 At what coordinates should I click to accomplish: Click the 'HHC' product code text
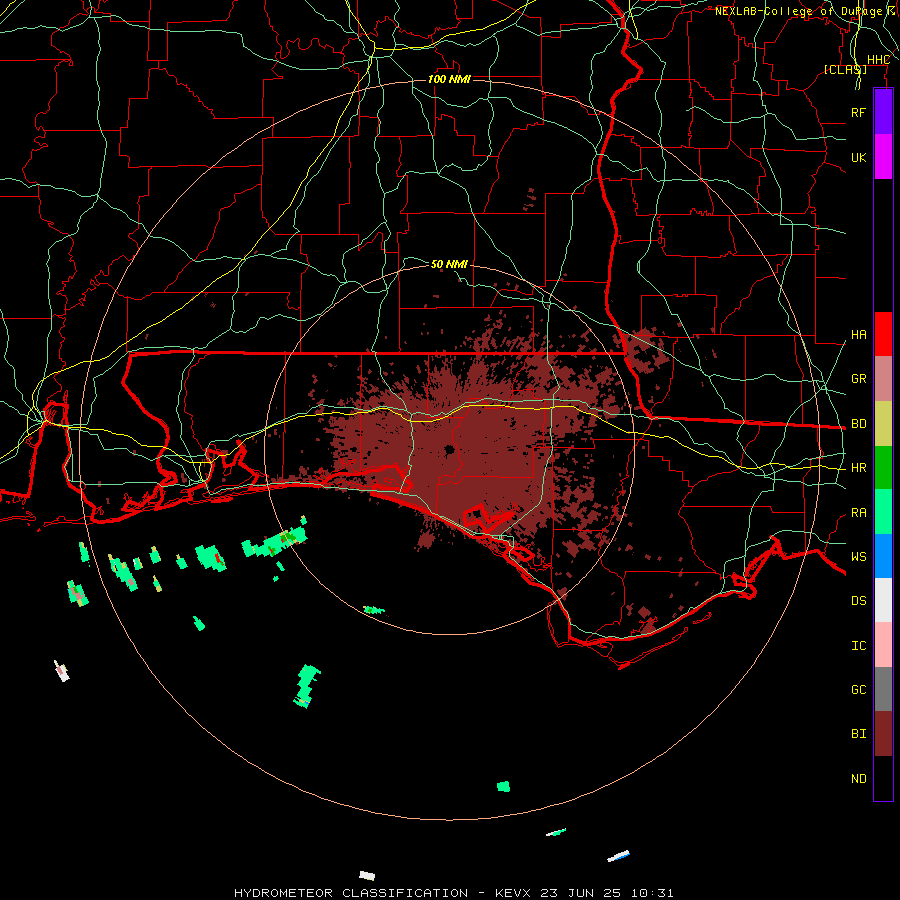coord(878,60)
